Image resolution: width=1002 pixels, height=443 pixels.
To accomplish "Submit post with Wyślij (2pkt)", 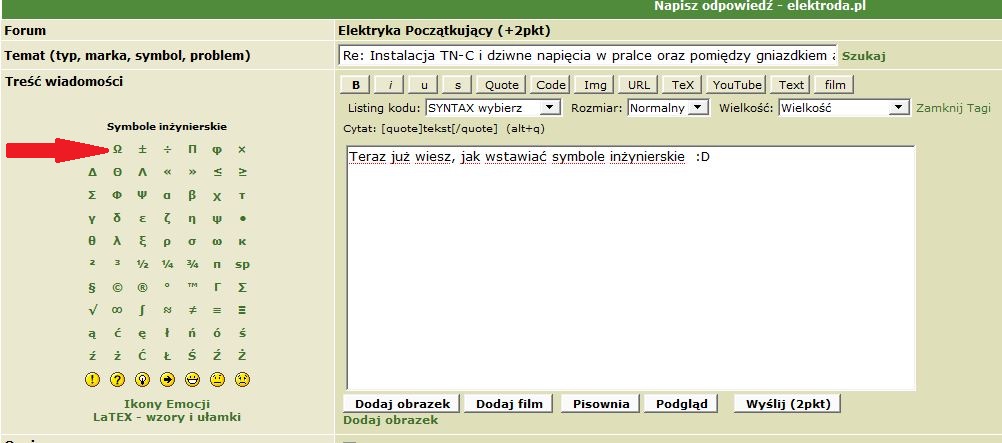I will [787, 403].
